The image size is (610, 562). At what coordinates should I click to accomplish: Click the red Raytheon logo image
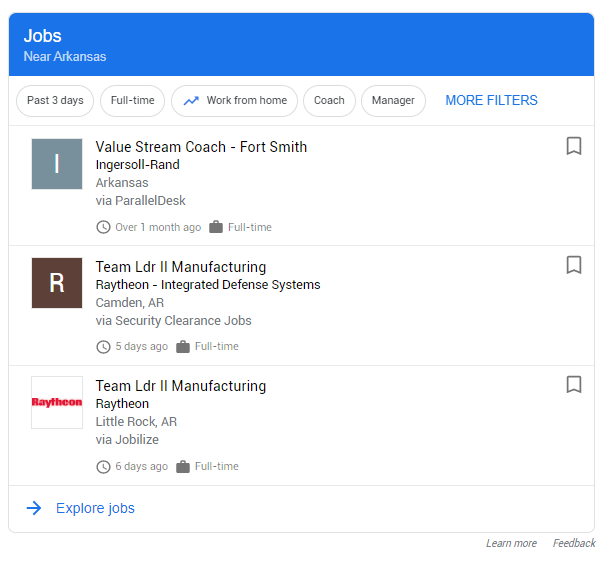(x=57, y=402)
